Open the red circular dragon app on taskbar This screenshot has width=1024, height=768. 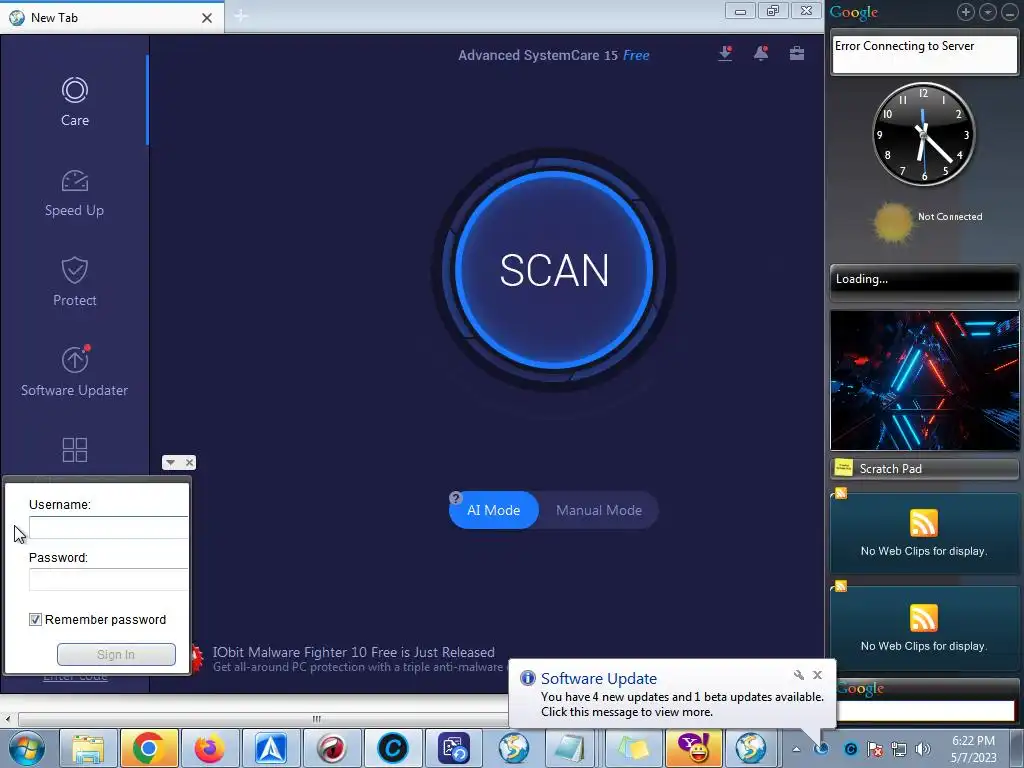coord(332,748)
